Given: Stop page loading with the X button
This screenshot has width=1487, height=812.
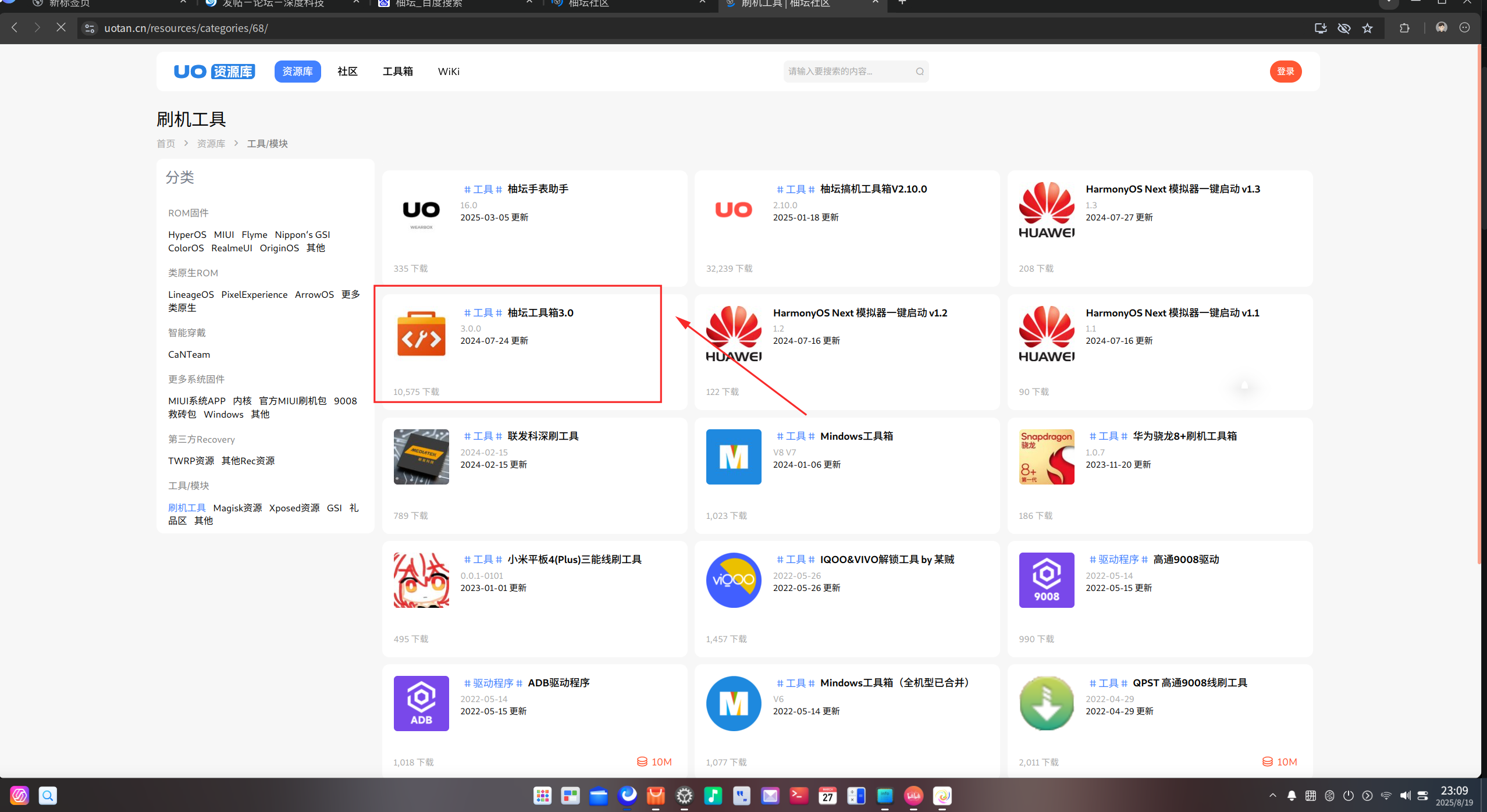Looking at the screenshot, I should point(61,27).
